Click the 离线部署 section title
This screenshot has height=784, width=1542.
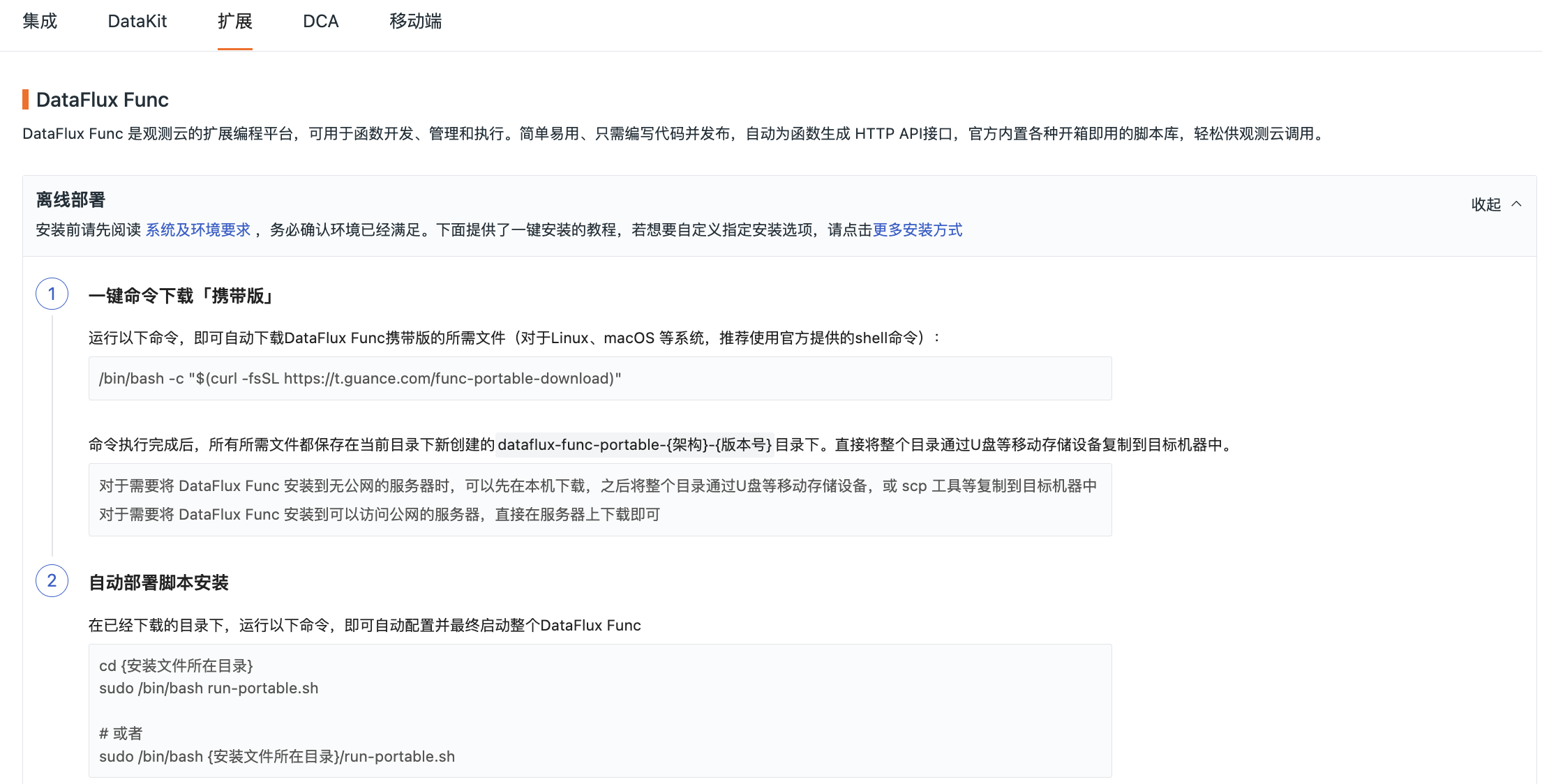coord(70,200)
